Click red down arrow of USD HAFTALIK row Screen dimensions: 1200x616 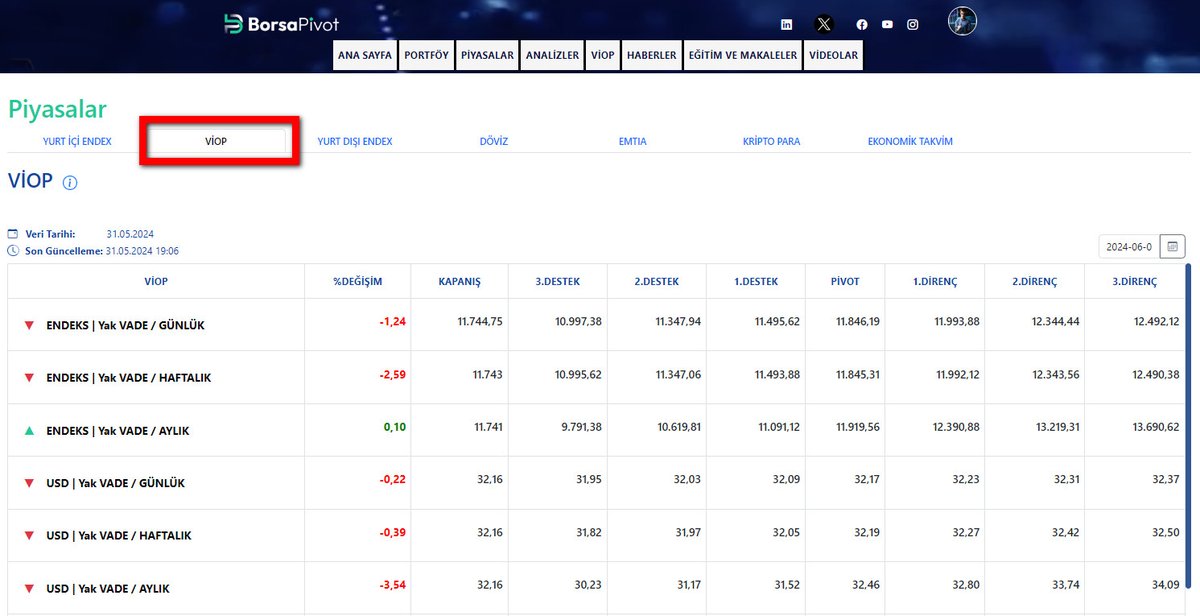(x=29, y=536)
